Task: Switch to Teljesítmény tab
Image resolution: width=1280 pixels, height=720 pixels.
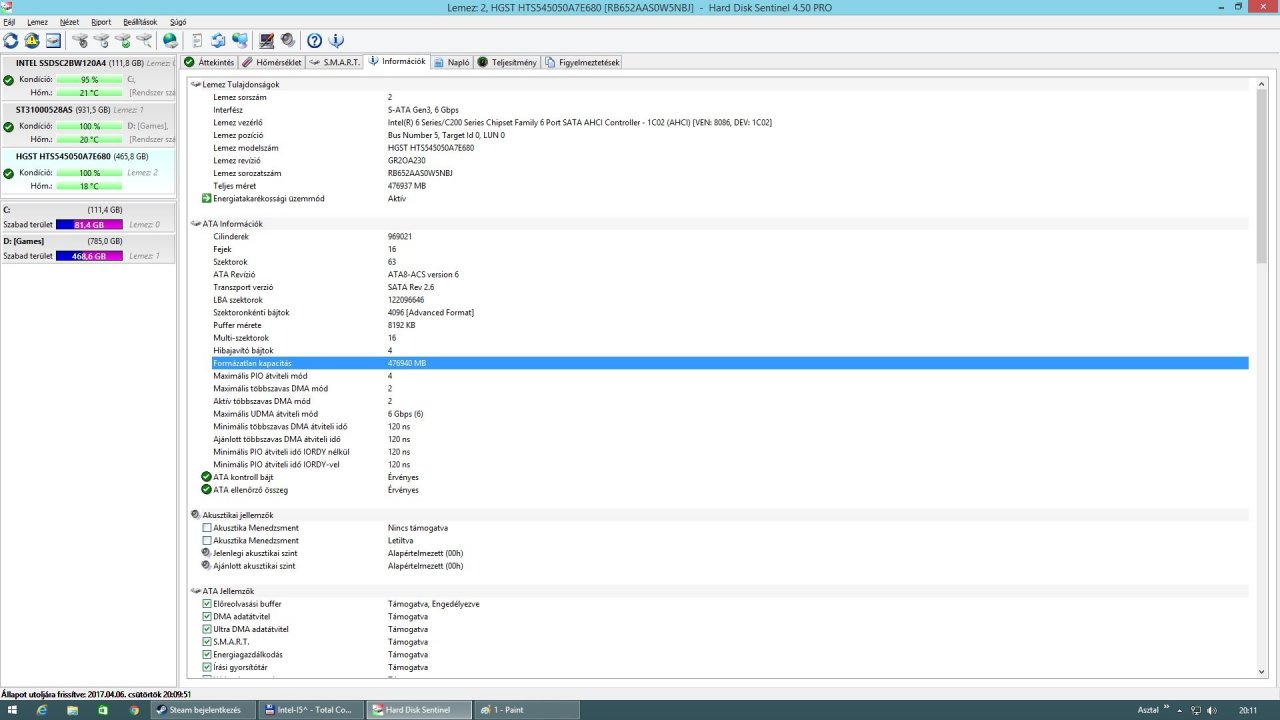Action: point(507,62)
